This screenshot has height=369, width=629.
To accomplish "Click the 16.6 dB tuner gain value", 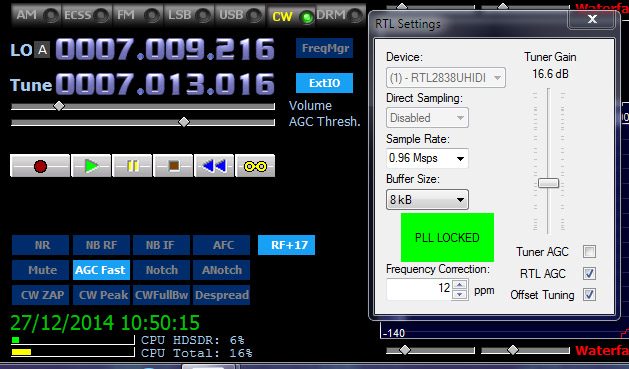I will (x=550, y=74).
